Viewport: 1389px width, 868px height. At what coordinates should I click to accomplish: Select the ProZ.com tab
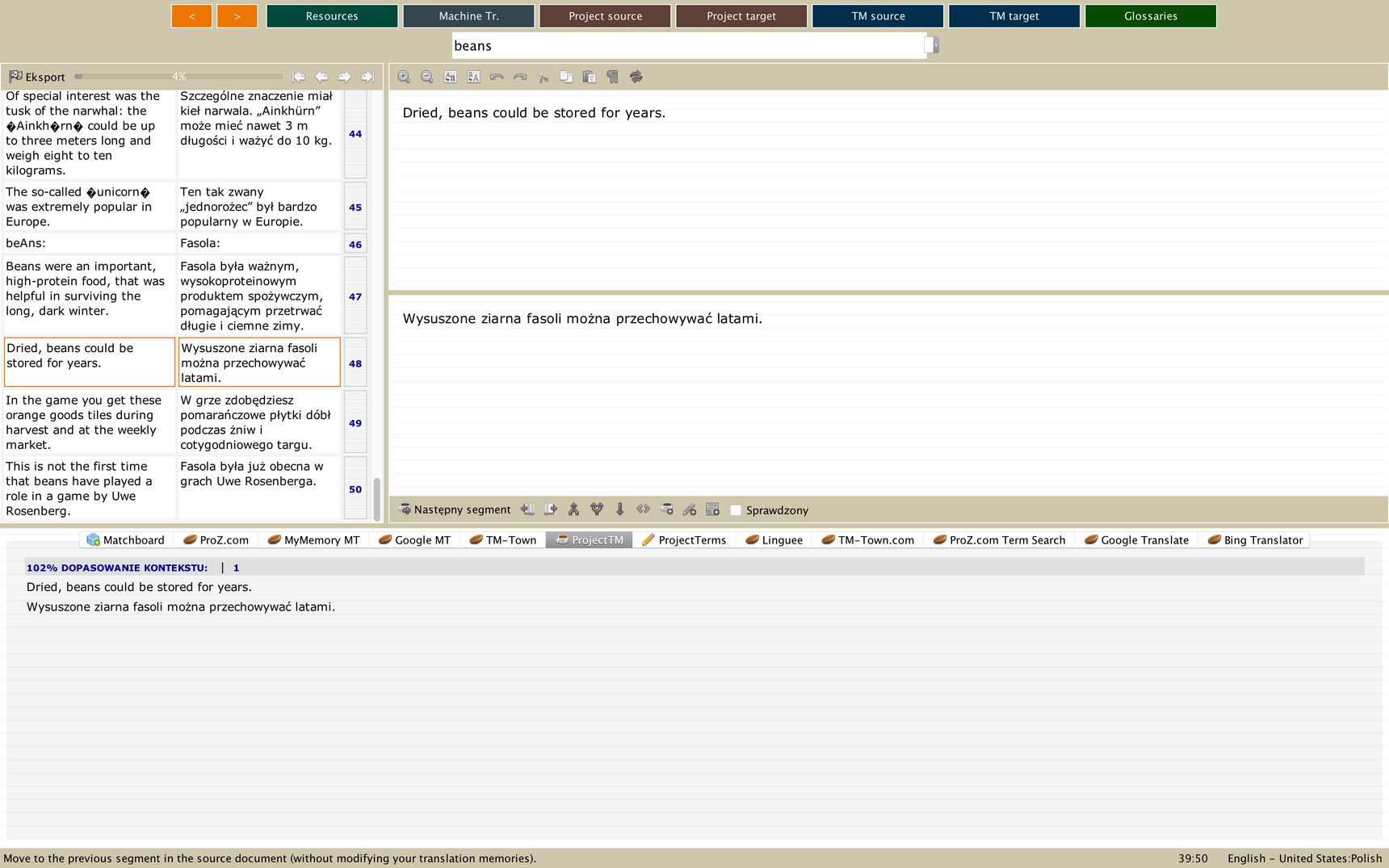[216, 540]
